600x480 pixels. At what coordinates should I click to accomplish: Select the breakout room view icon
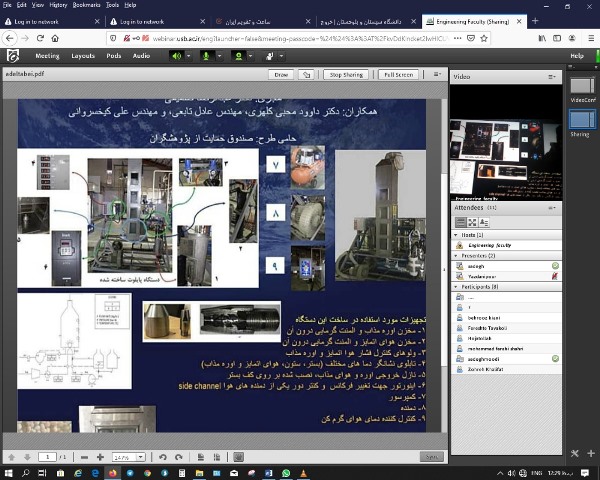click(472, 222)
